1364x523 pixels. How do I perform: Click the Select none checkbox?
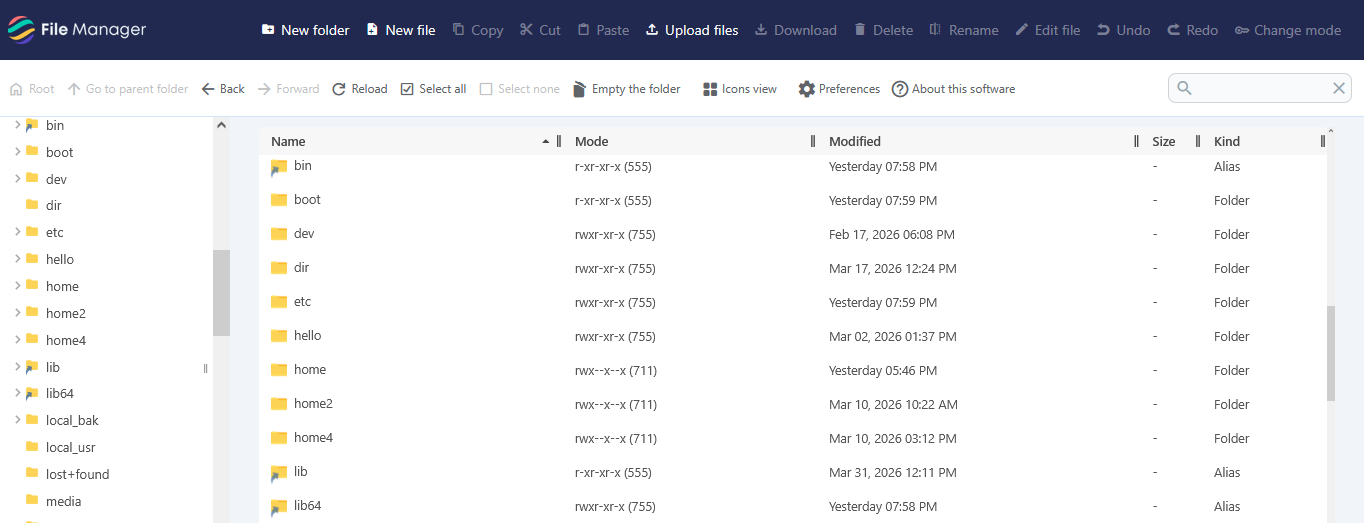coord(486,89)
